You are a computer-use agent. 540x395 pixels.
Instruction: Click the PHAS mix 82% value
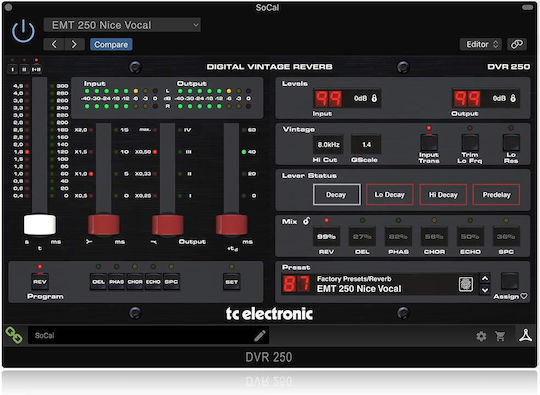tap(398, 236)
